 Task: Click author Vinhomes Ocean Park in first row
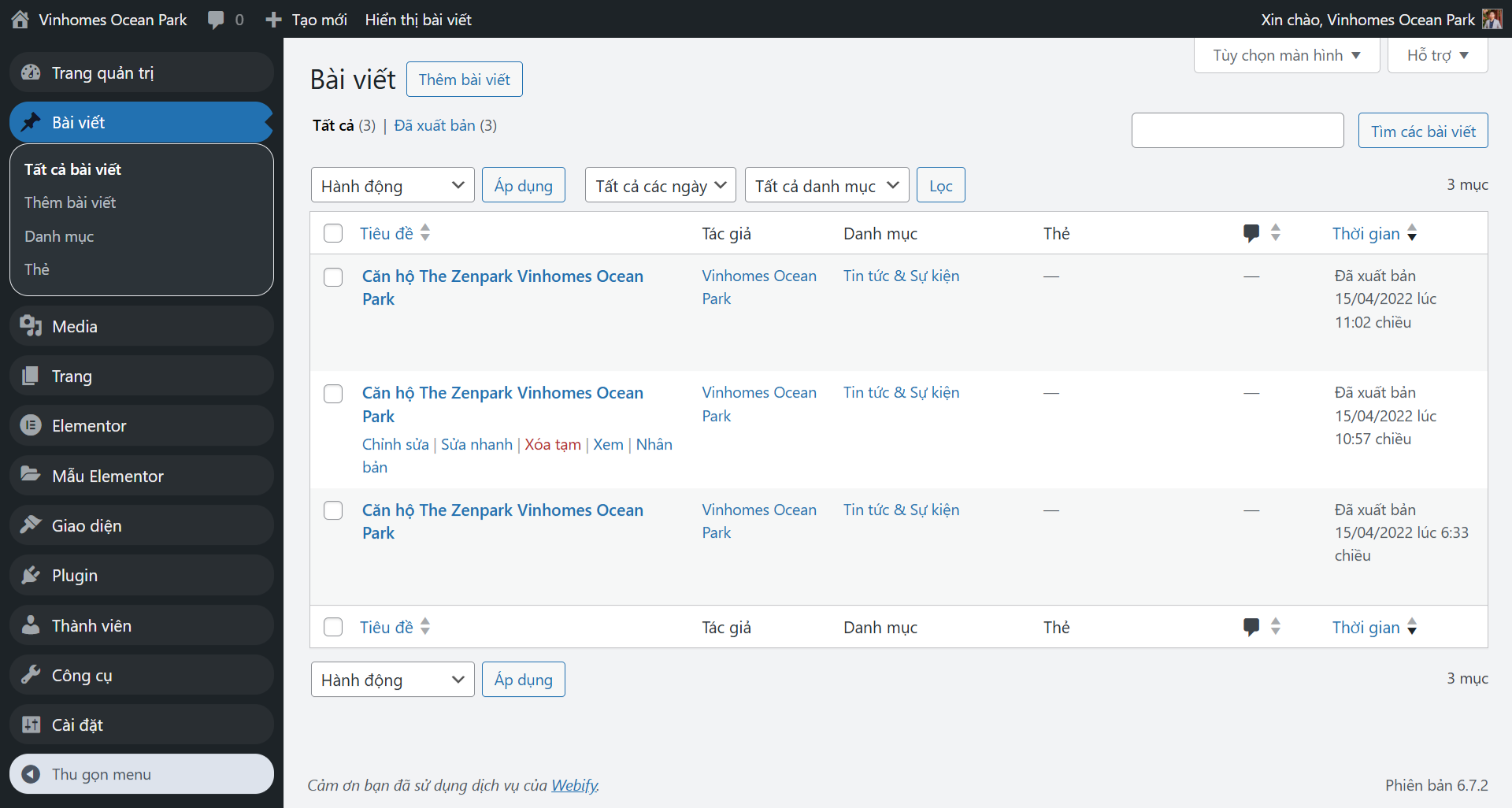(759, 287)
